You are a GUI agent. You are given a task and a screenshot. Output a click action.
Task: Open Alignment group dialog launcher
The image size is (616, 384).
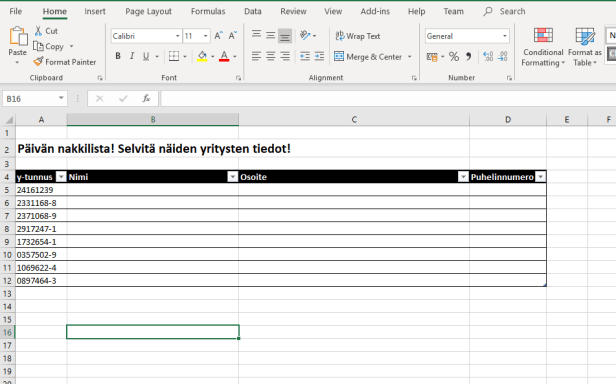[x=414, y=78]
